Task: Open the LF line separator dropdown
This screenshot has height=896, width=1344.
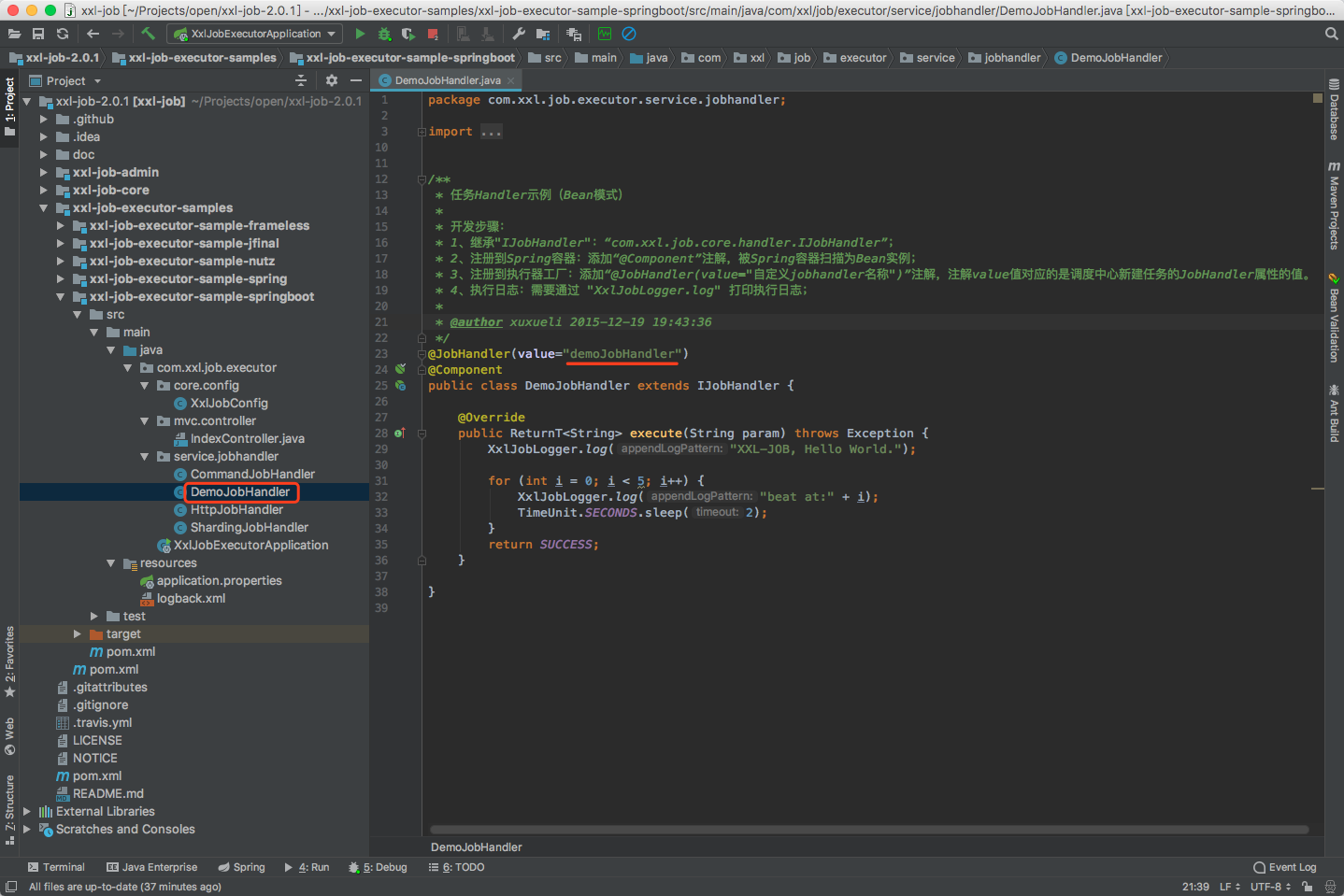Action: click(x=1230, y=887)
